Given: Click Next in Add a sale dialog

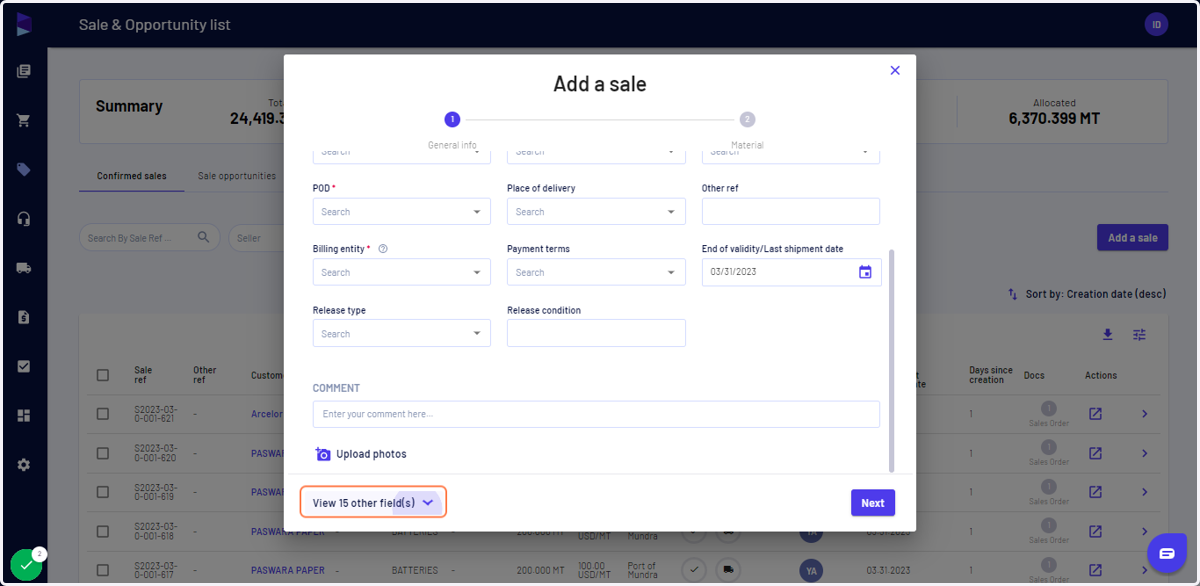Looking at the screenshot, I should pos(873,503).
